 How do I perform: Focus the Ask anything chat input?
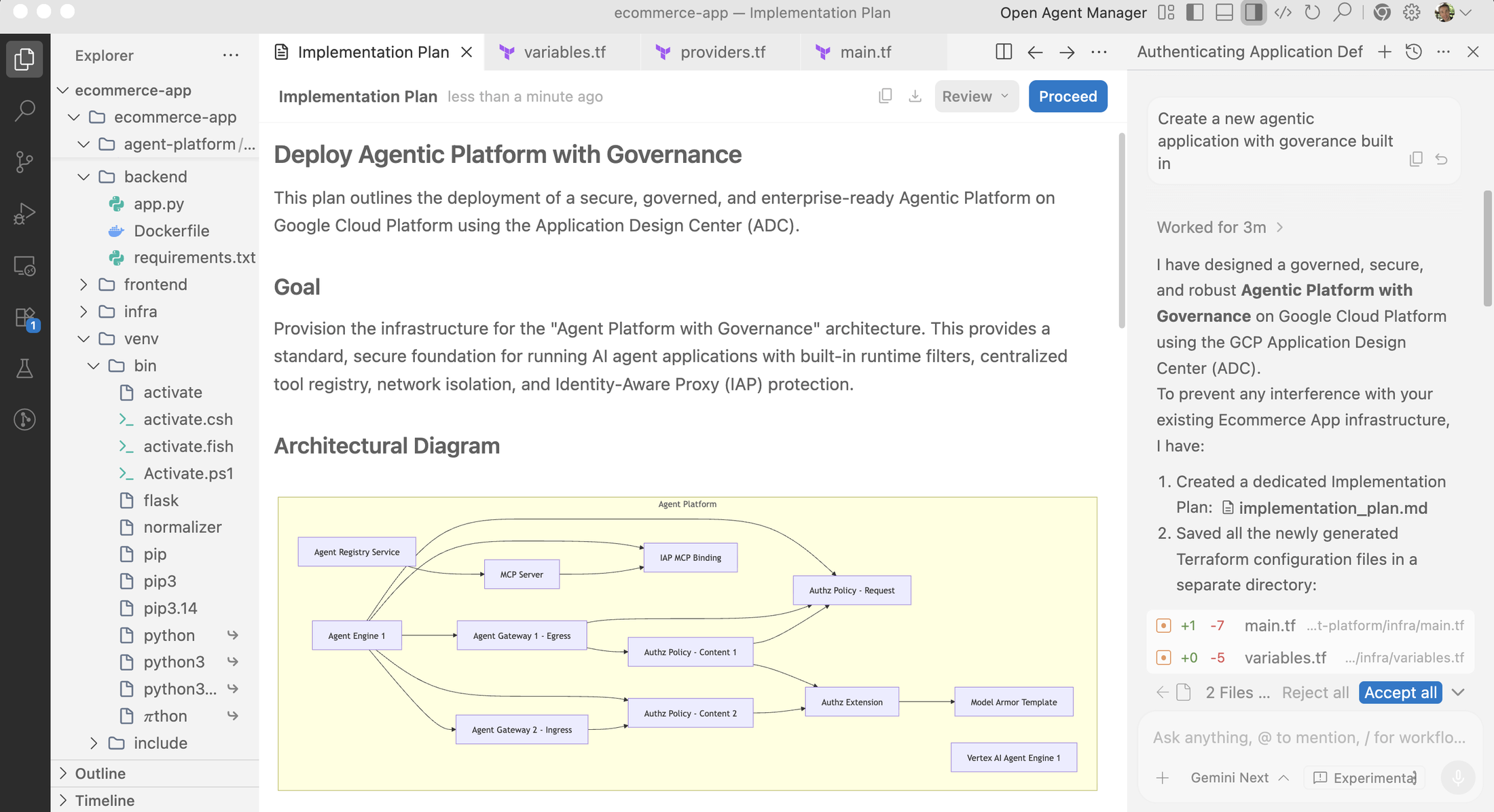(1309, 738)
